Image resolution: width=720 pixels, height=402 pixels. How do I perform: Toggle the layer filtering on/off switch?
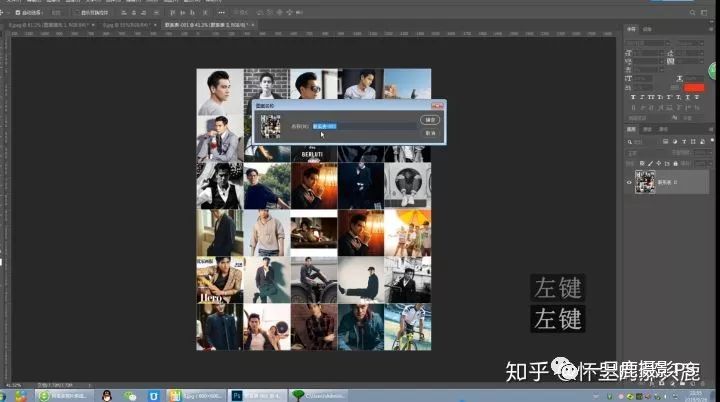pos(712,140)
